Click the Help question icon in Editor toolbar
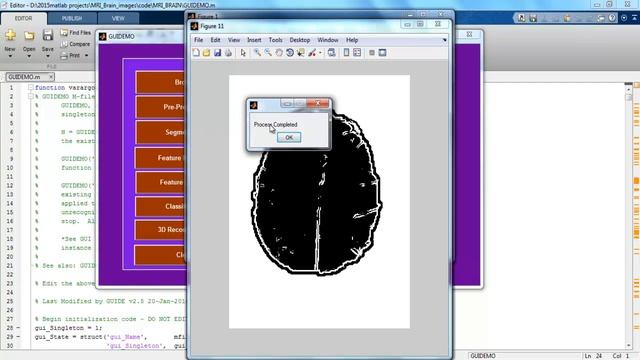This screenshot has width=640, height=360. coord(612,18)
